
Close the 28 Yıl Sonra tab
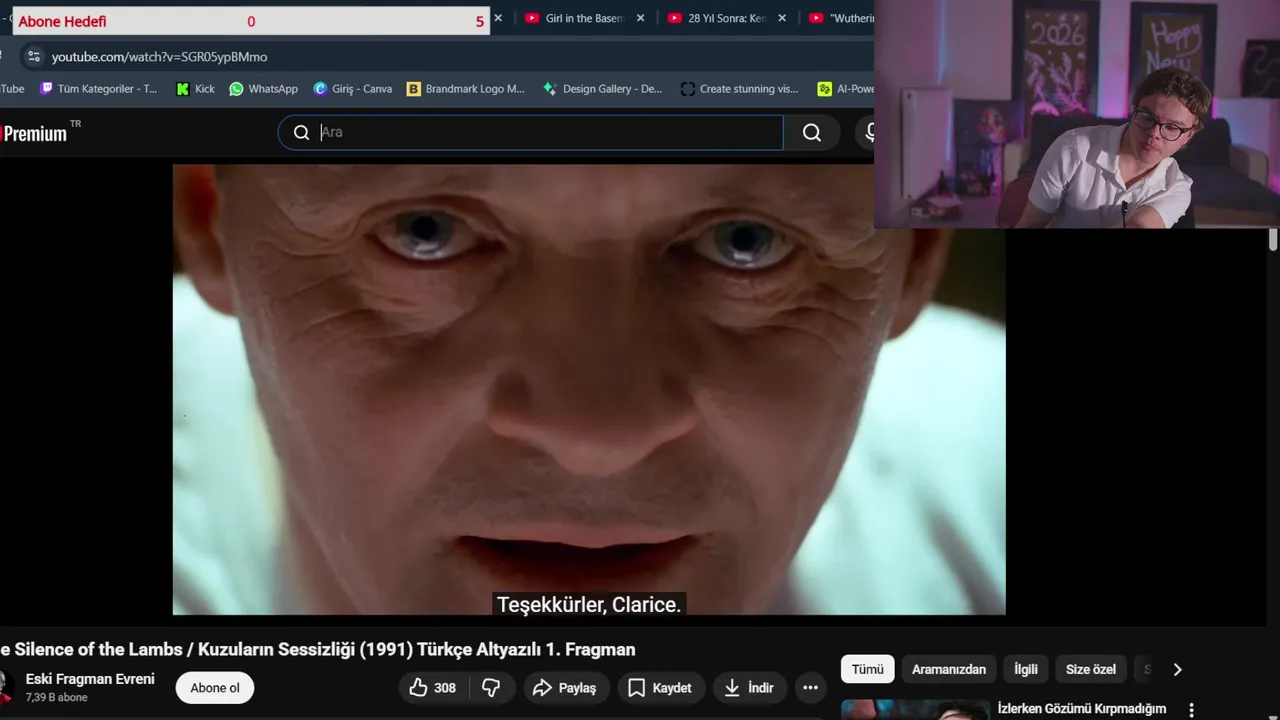point(782,18)
